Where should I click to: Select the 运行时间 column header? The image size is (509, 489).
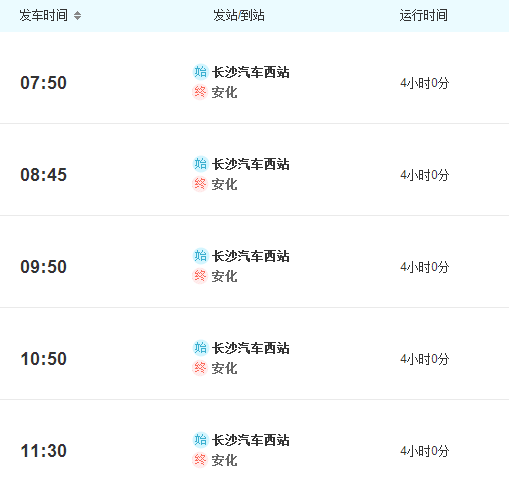(x=423, y=16)
